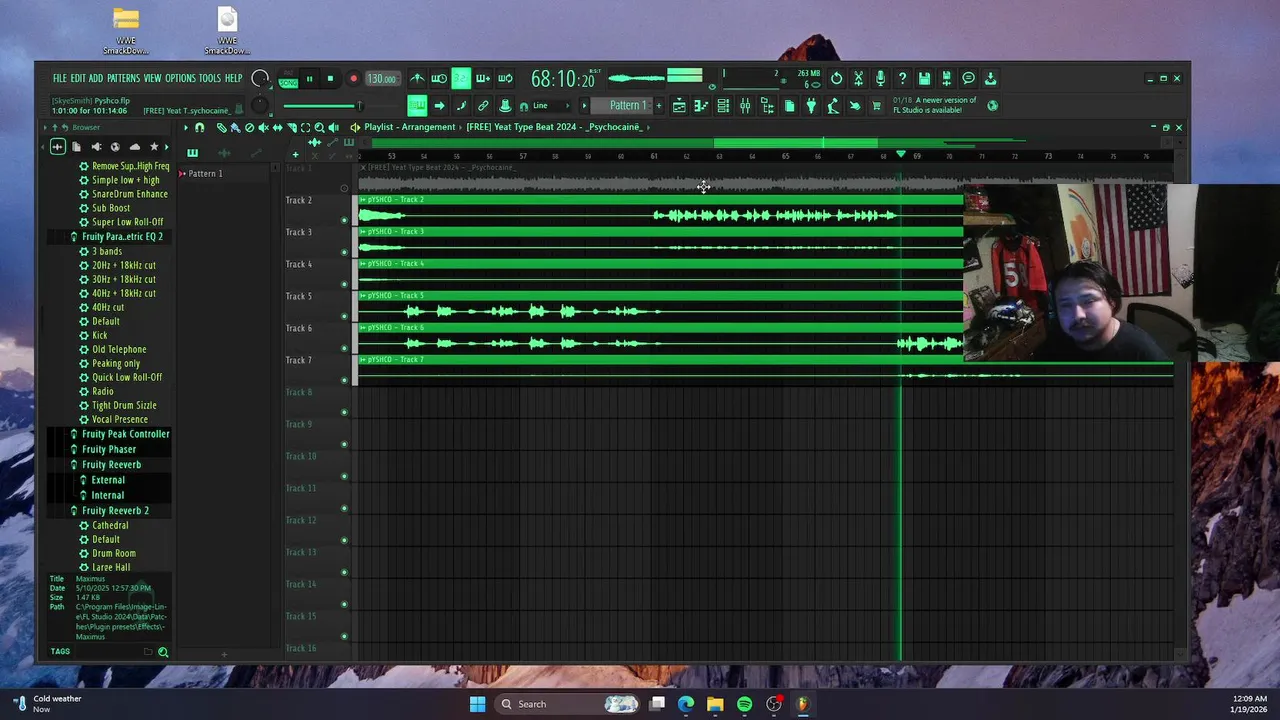Viewport: 1280px width, 720px height.
Task: Save new version of project
Action: 946,78
